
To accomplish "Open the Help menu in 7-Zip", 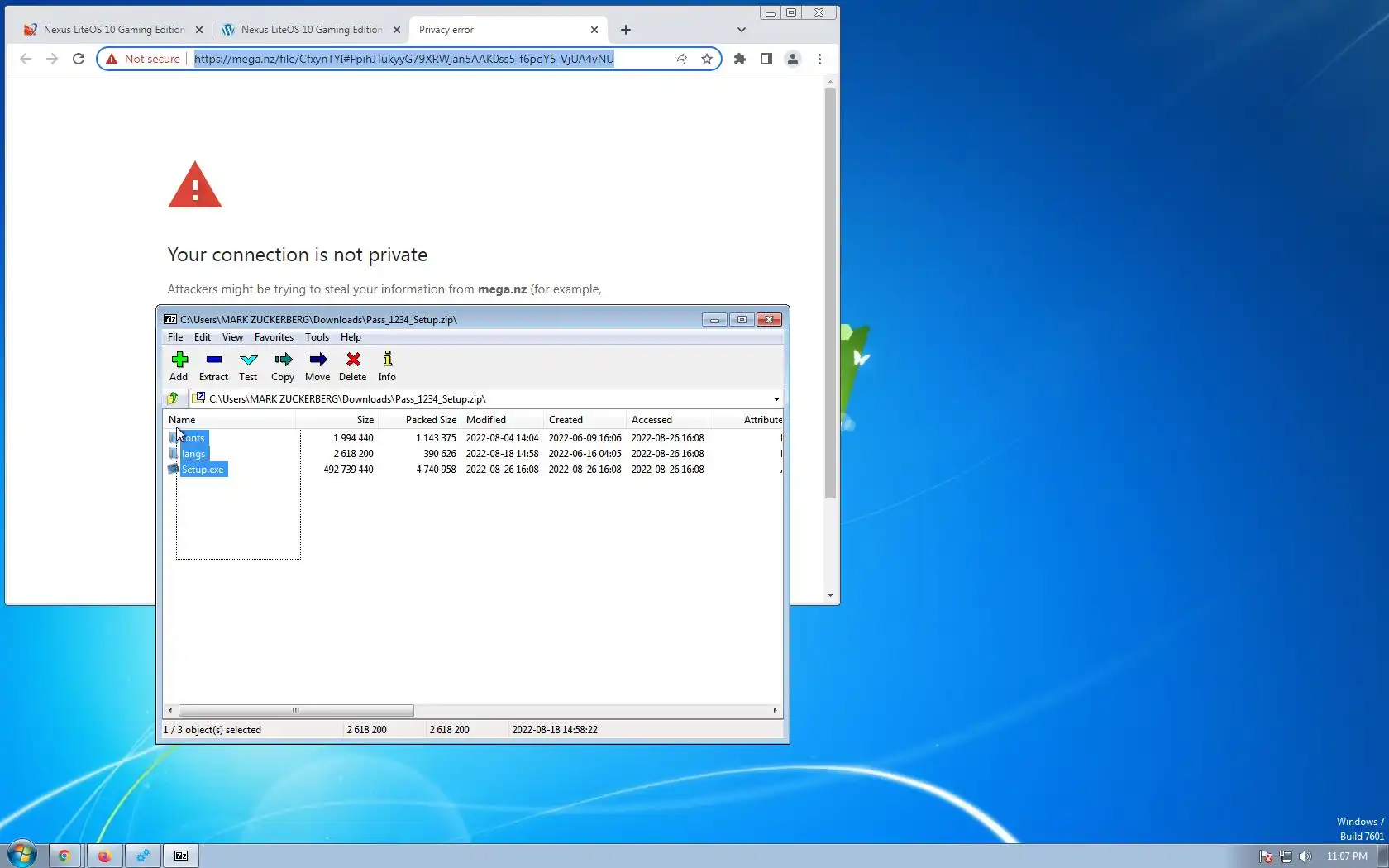I will [x=351, y=337].
